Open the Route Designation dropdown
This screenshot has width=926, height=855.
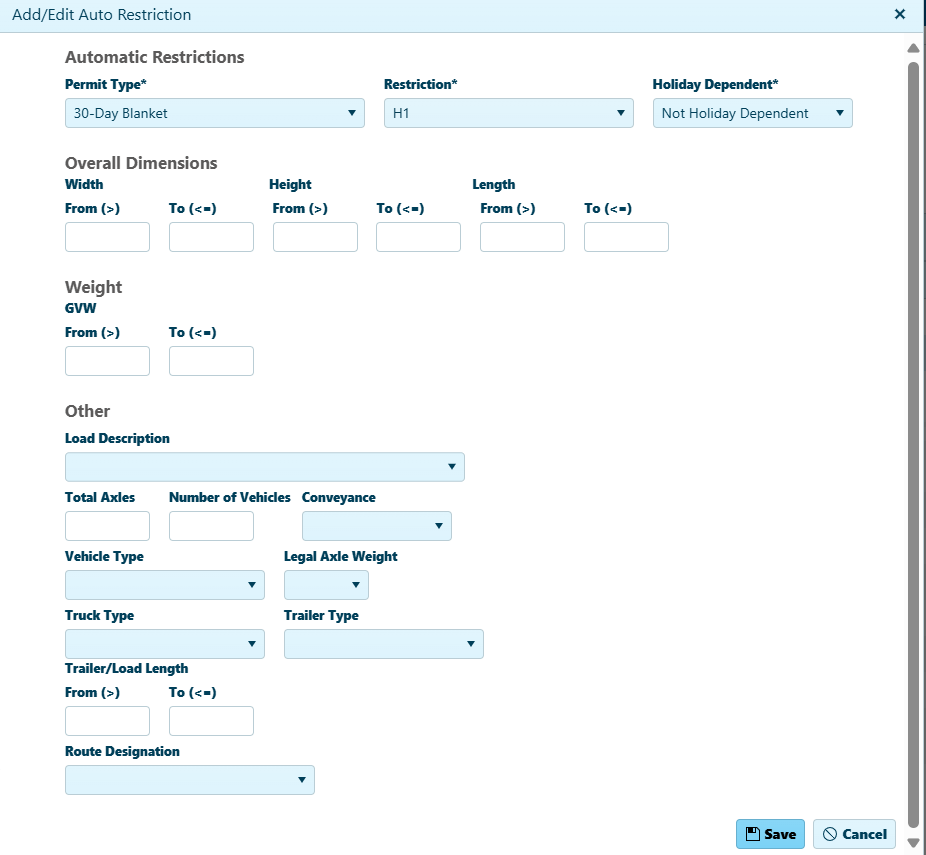pos(189,780)
